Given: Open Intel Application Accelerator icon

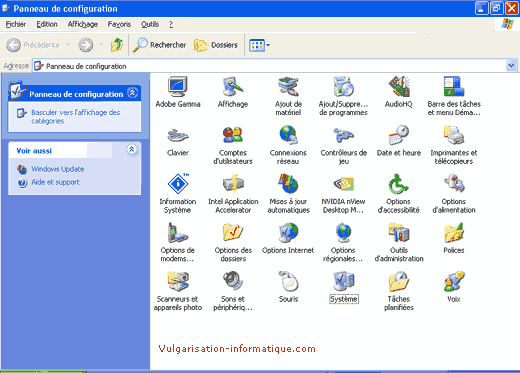Looking at the screenshot, I should click(x=233, y=184).
